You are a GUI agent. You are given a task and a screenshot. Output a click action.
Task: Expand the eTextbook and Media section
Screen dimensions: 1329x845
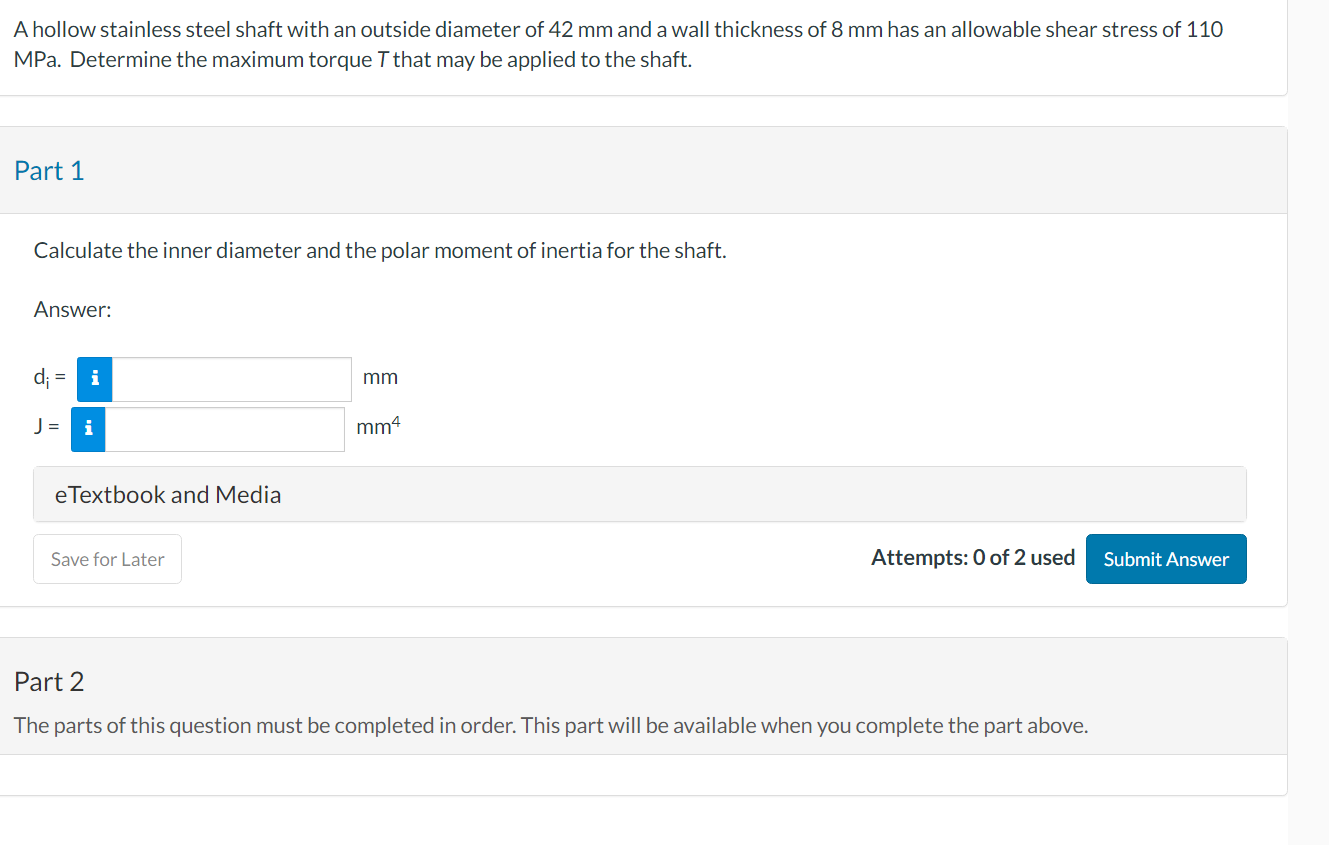167,494
